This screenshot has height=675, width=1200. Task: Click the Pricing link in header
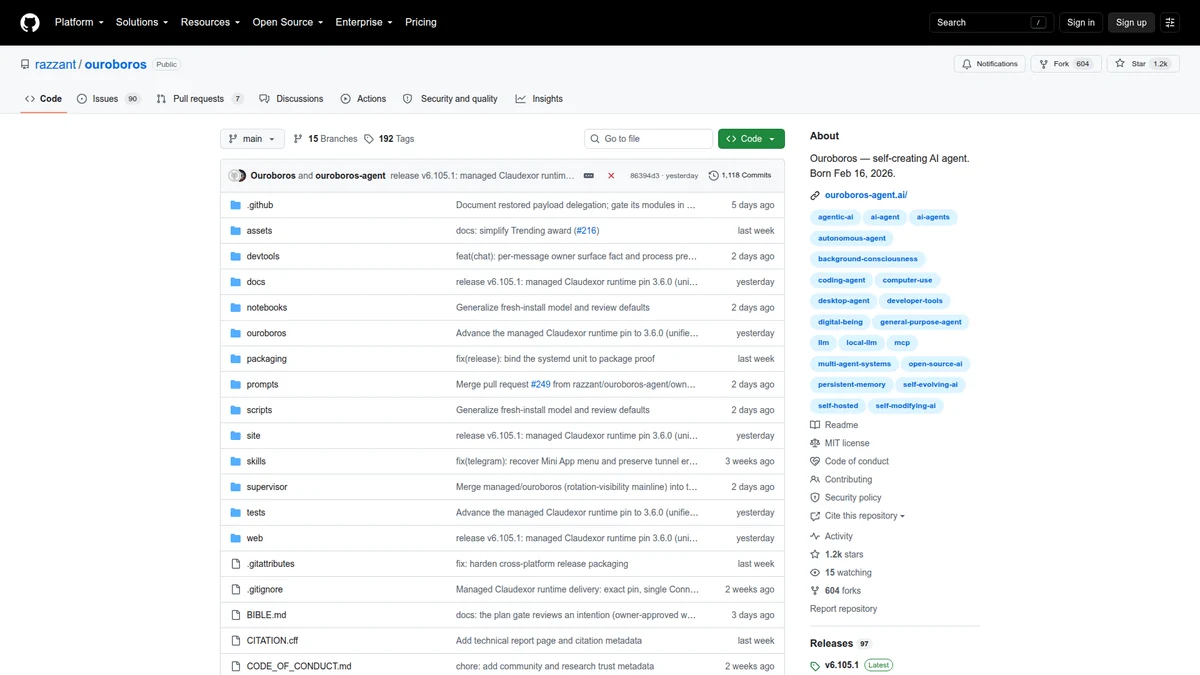point(421,22)
